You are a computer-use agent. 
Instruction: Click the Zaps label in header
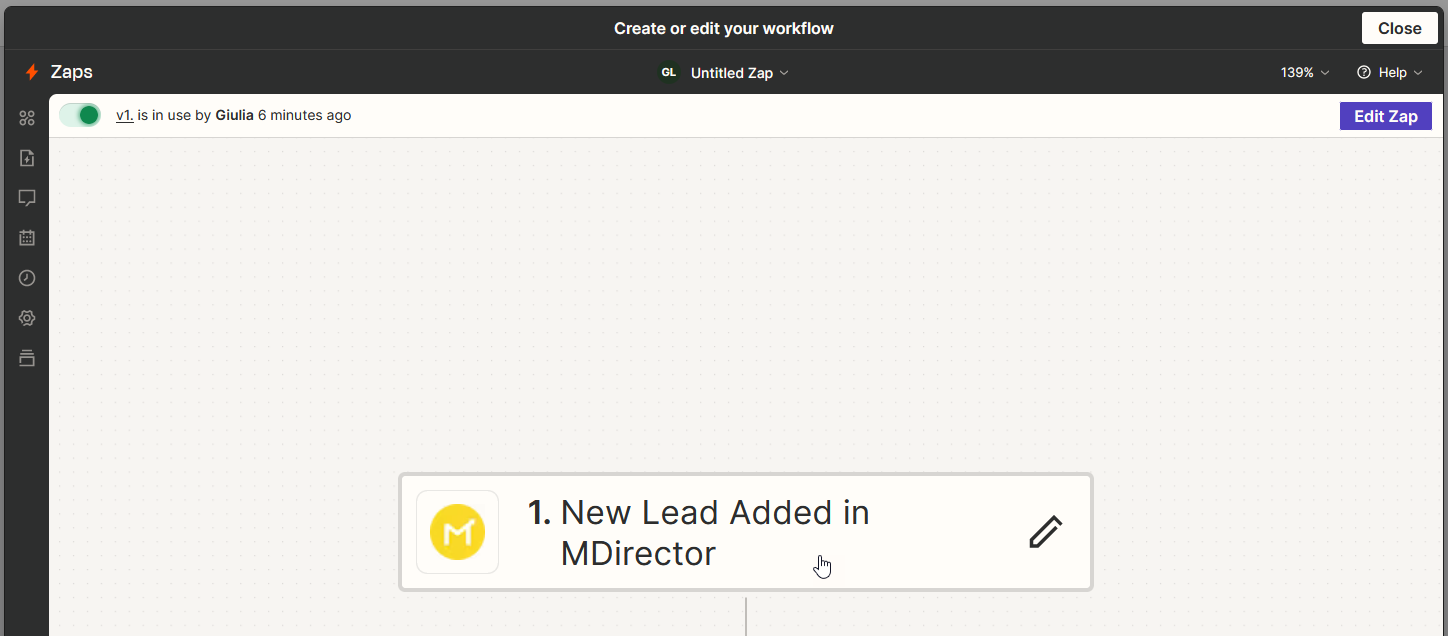point(71,73)
